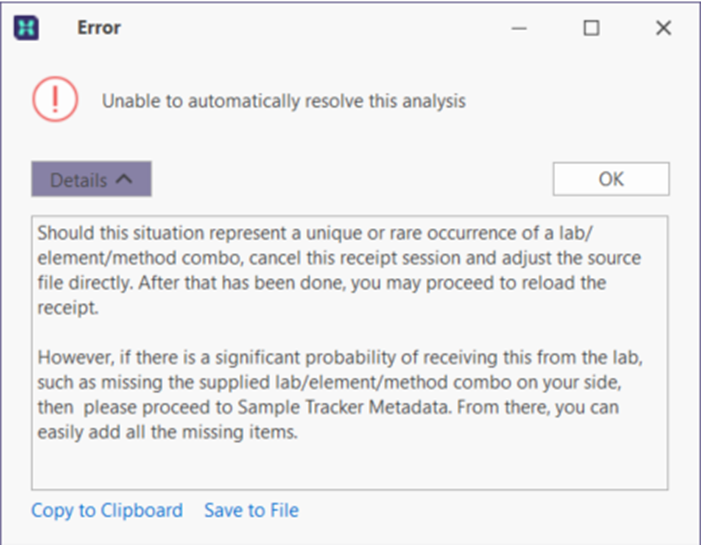
Task: Close the Error dialog
Action: tap(663, 28)
